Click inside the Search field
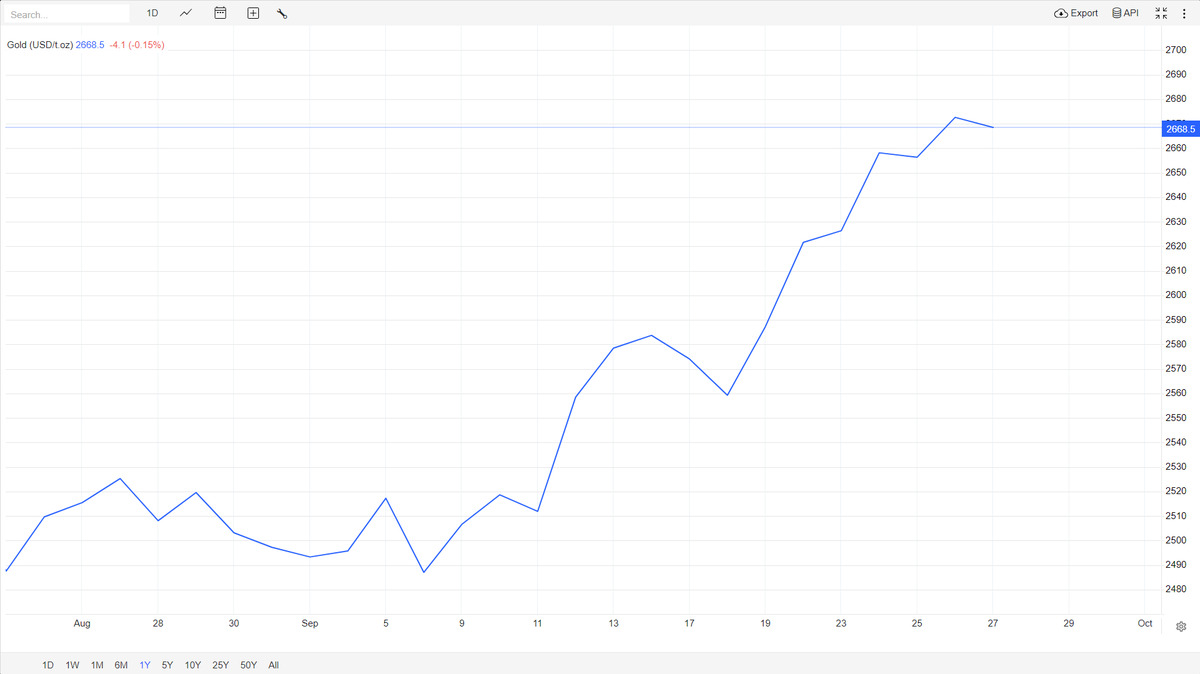Screen dimensions: 1200x674 67,14
